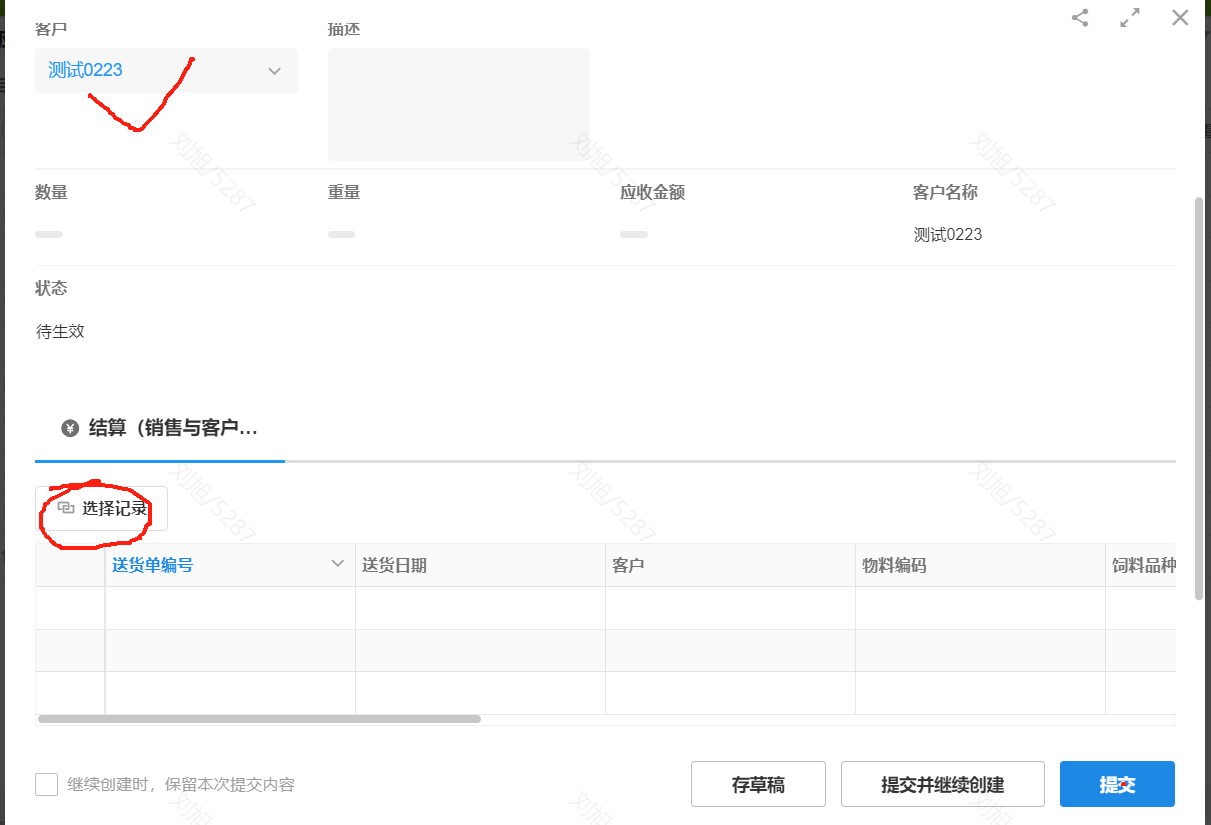This screenshot has width=1211, height=825.
Task: Click the link icon in 选择记录 button
Action: [x=66, y=508]
